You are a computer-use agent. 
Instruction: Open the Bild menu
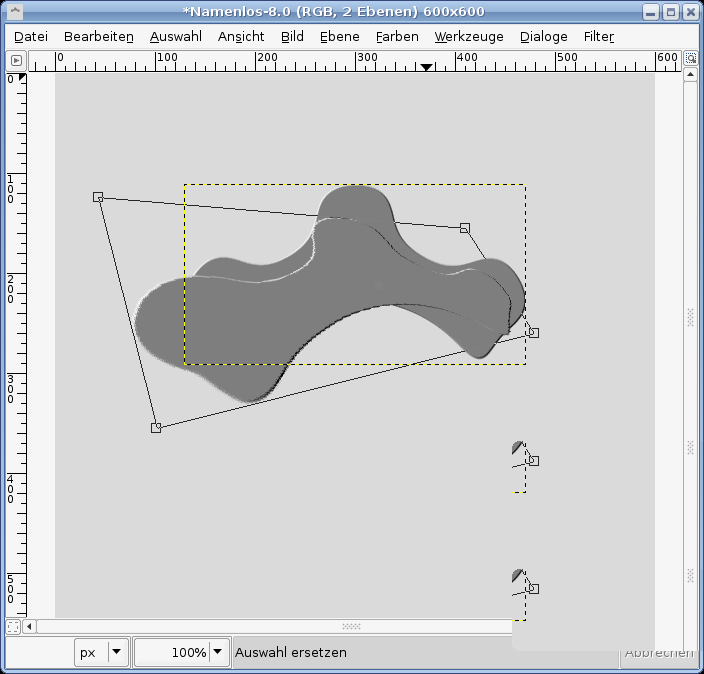coord(292,36)
